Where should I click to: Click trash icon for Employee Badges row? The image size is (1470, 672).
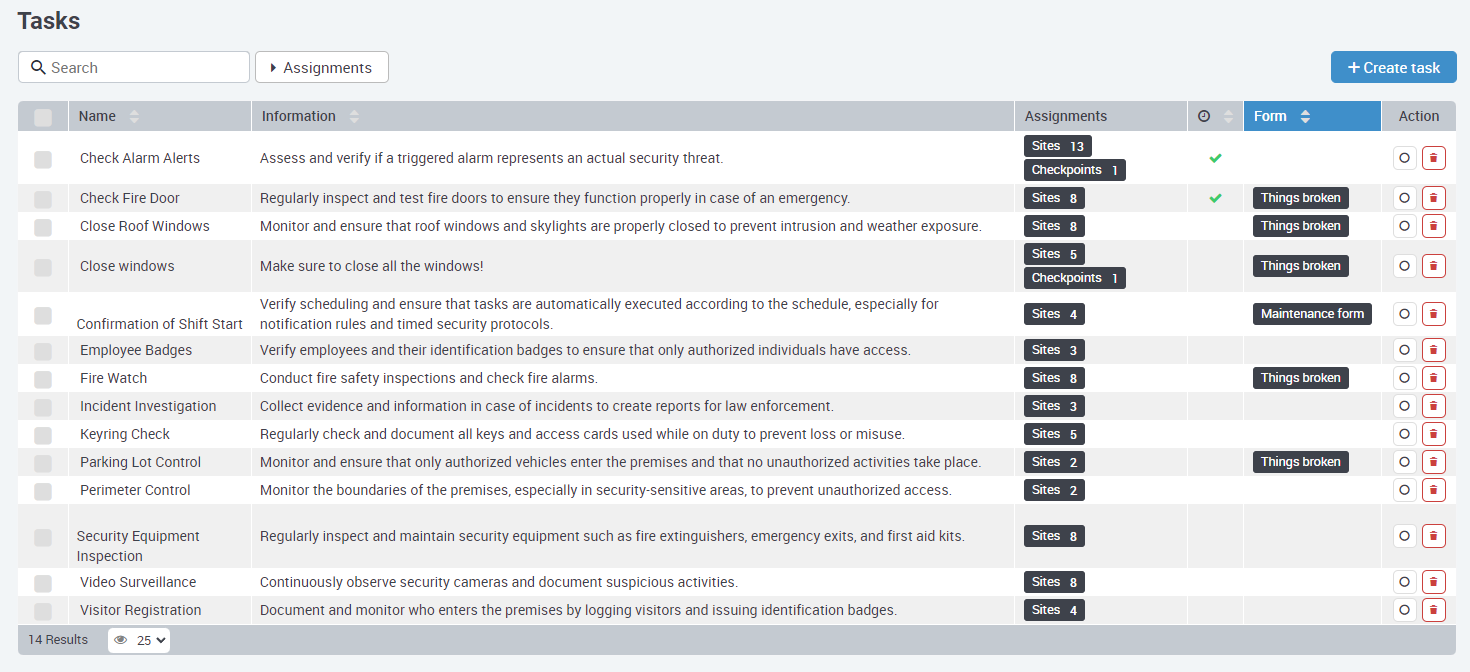pos(1433,350)
